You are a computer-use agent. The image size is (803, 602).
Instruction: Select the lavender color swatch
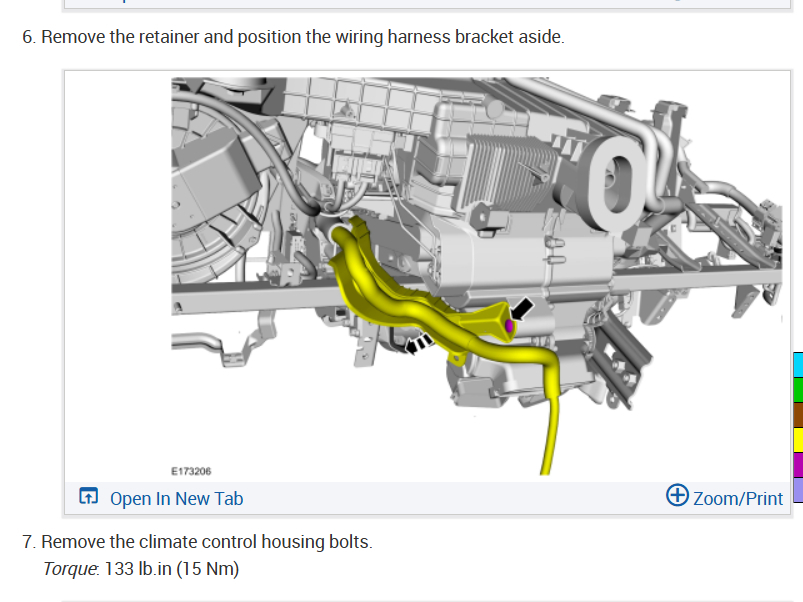[x=798, y=490]
